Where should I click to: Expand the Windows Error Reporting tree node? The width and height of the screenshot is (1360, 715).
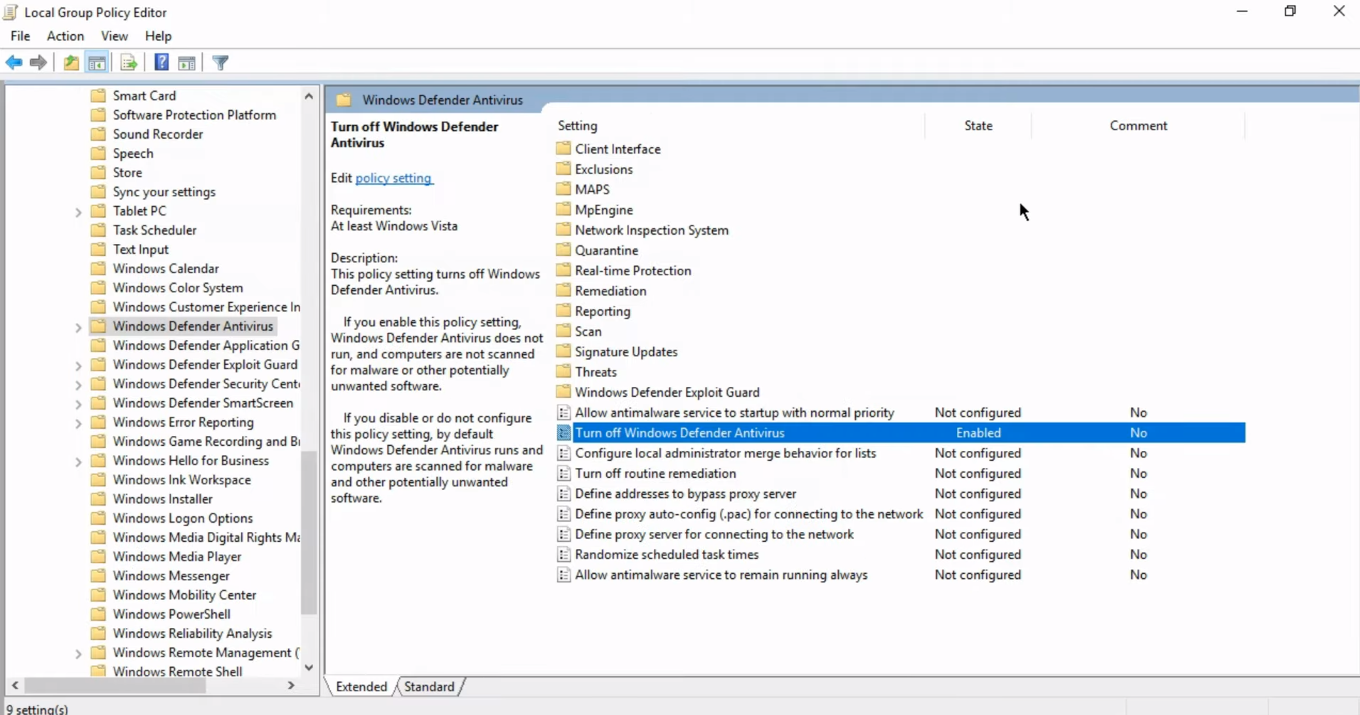[78, 423]
